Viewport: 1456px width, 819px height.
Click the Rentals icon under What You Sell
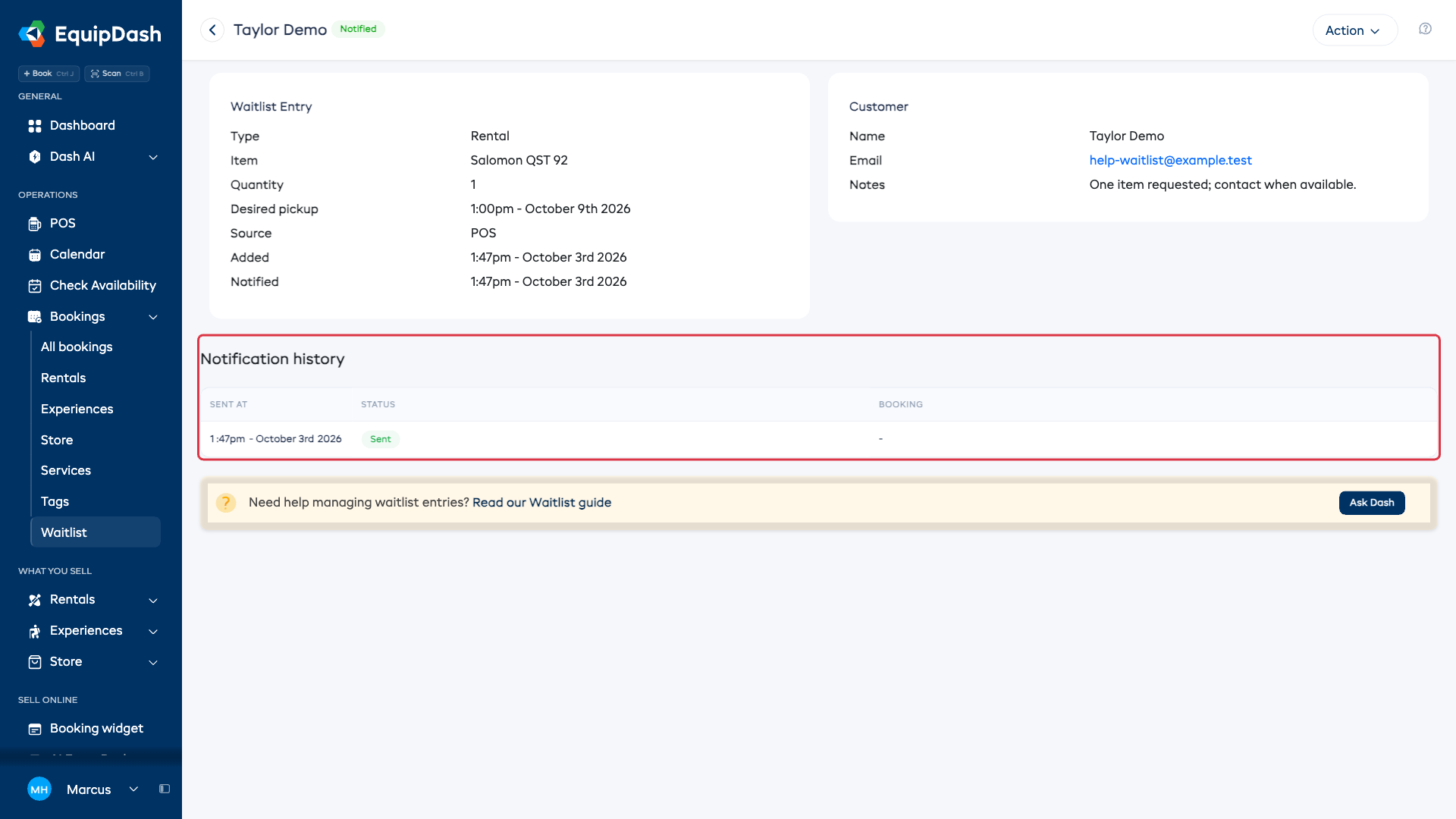click(x=35, y=600)
